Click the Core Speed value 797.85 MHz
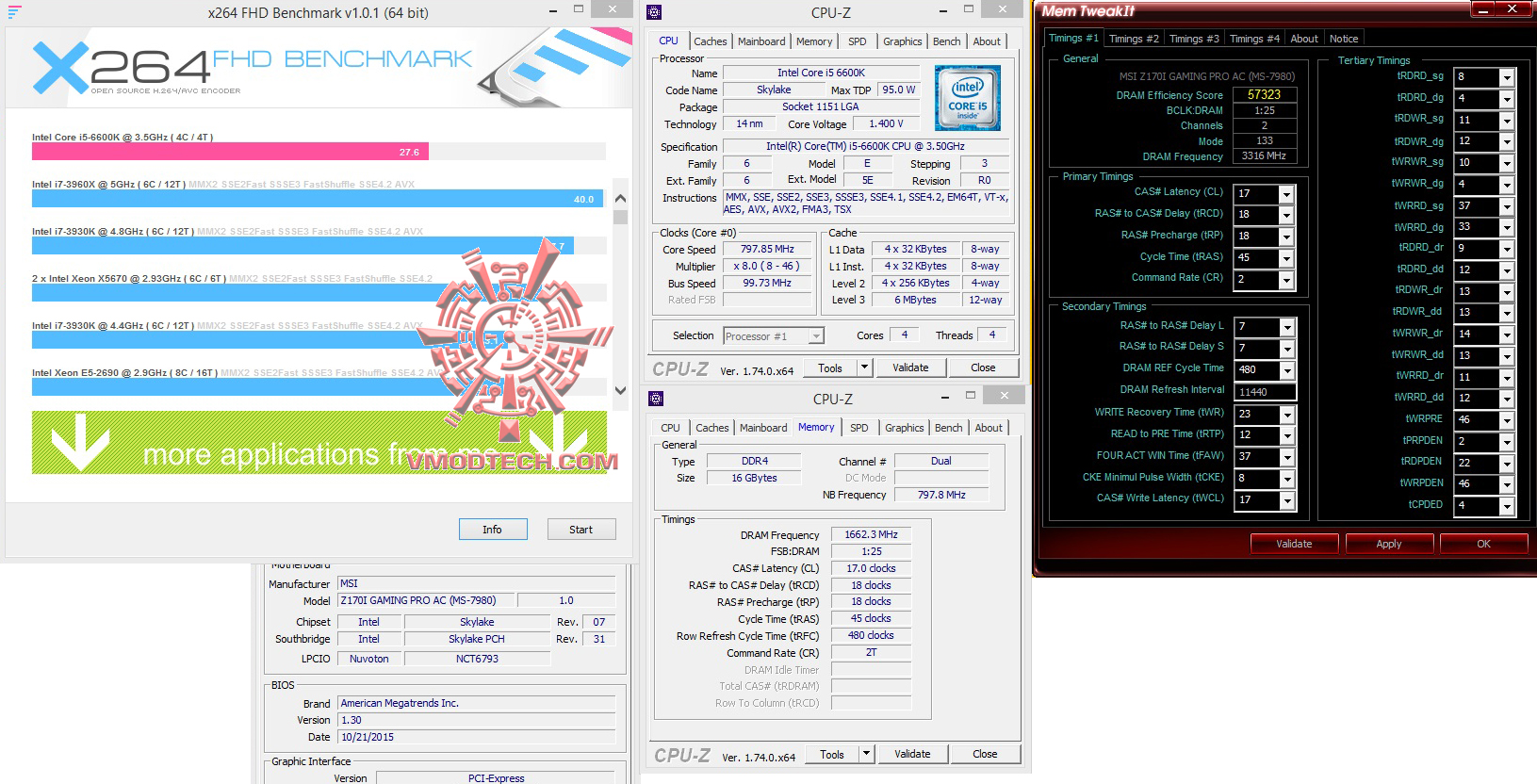 (767, 250)
